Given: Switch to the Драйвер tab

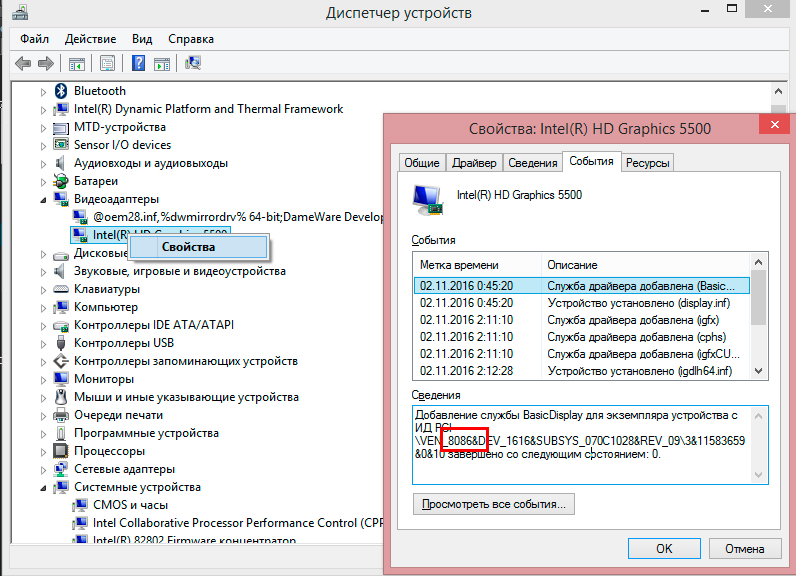Looking at the screenshot, I should pyautogui.click(x=473, y=163).
